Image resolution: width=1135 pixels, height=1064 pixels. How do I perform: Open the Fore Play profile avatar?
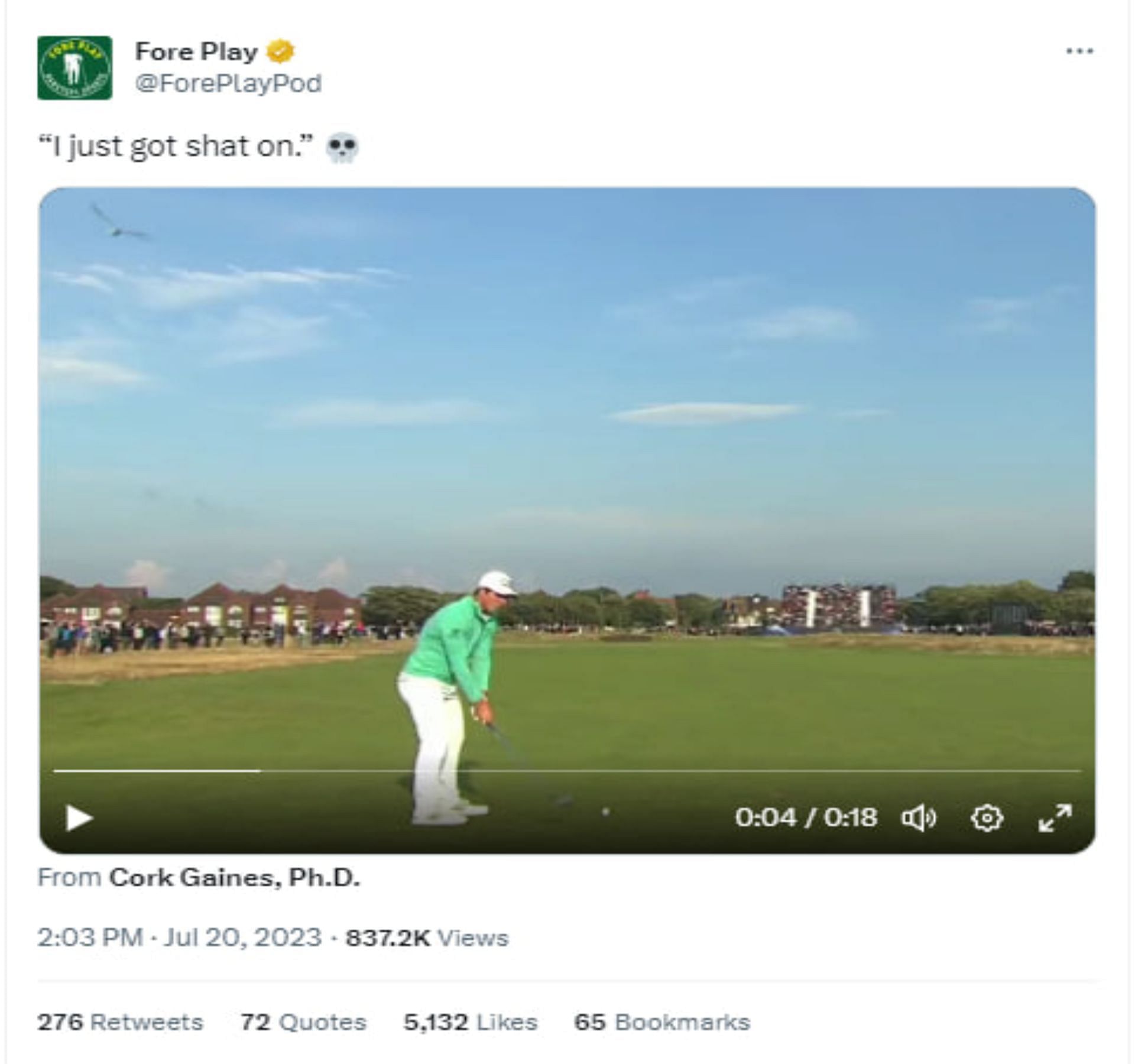(74, 67)
